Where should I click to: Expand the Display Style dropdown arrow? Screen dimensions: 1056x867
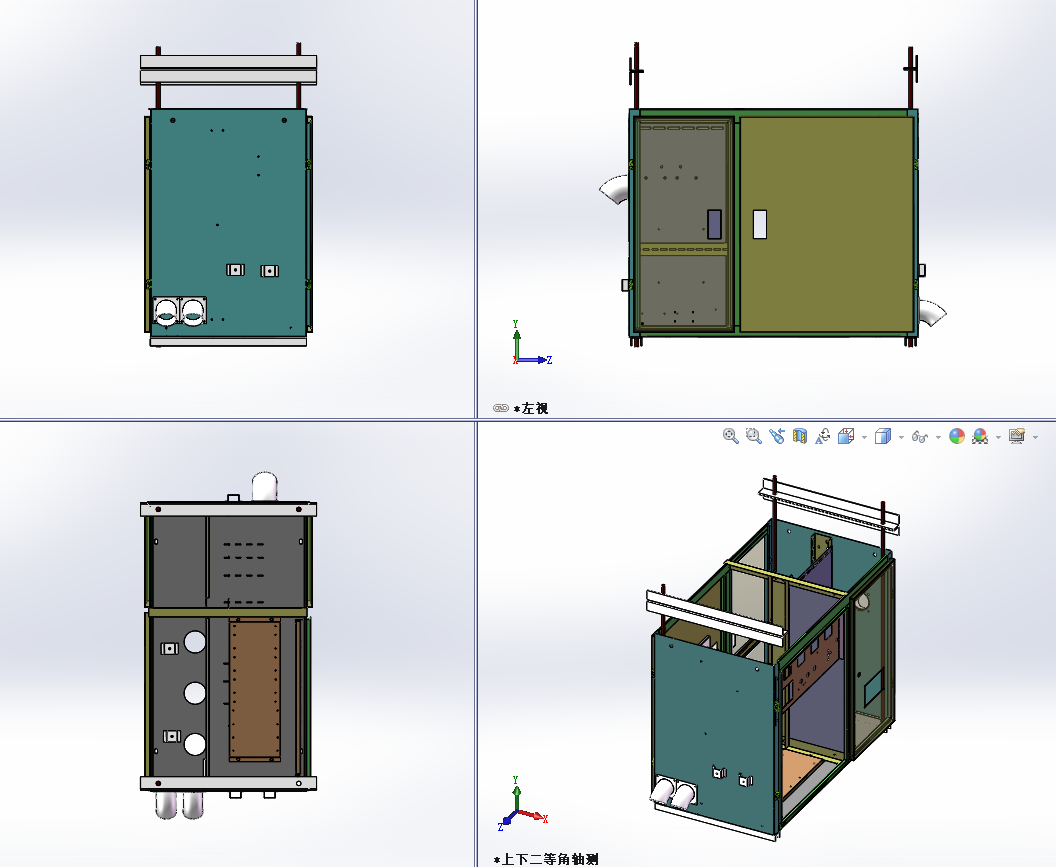click(x=901, y=437)
